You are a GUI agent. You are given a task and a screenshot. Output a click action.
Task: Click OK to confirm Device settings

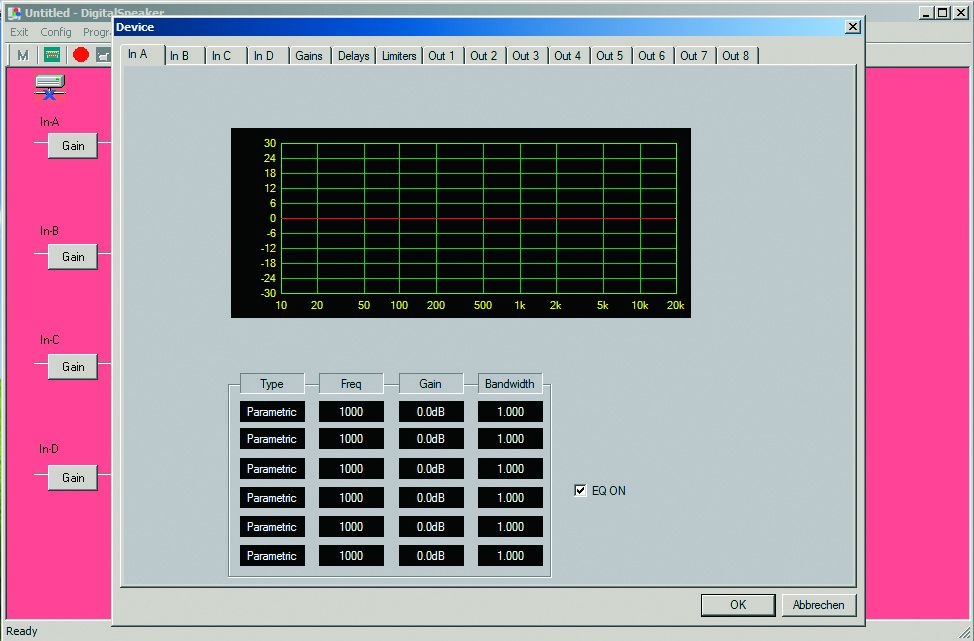point(738,605)
